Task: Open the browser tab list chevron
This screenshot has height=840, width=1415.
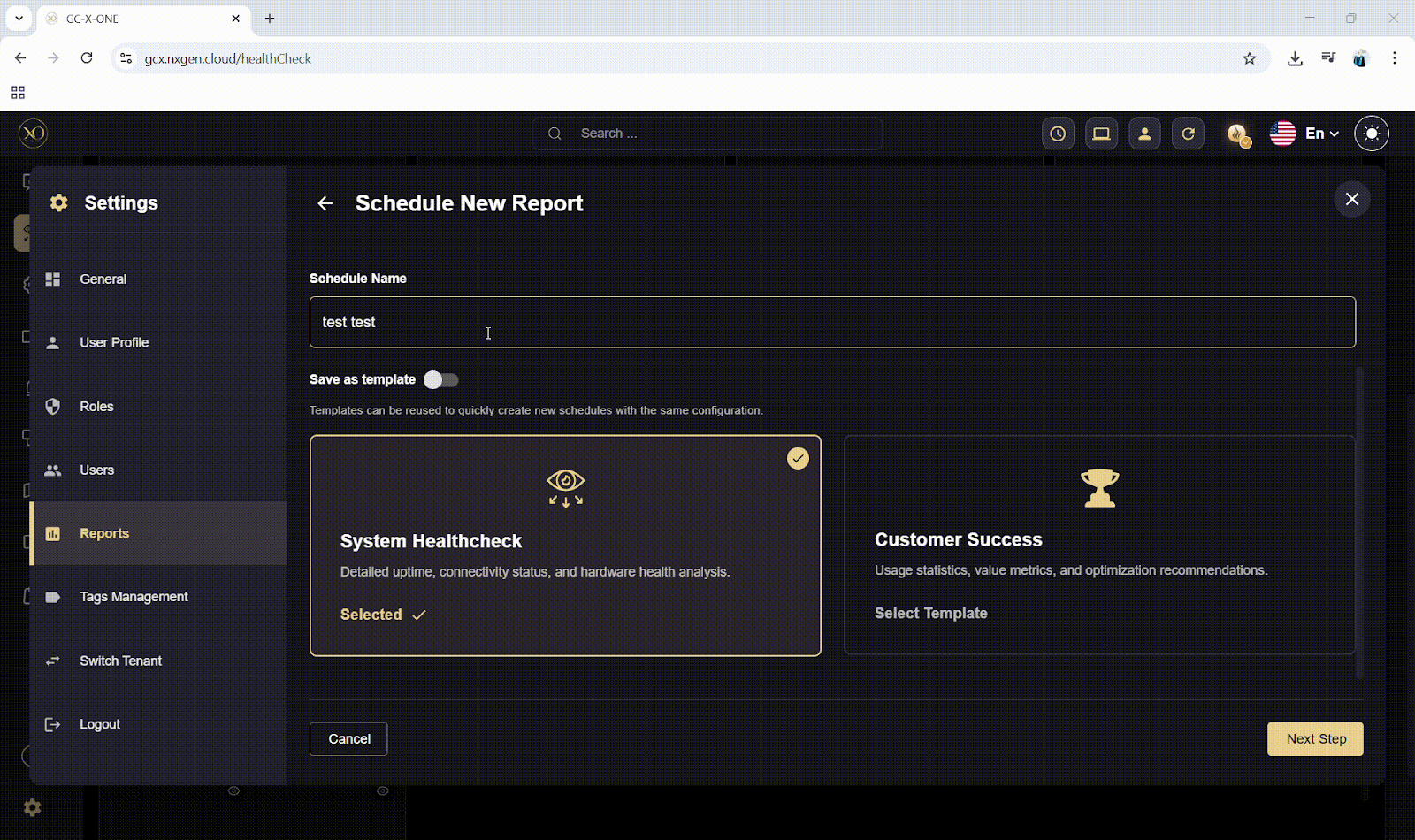Action: (x=19, y=18)
